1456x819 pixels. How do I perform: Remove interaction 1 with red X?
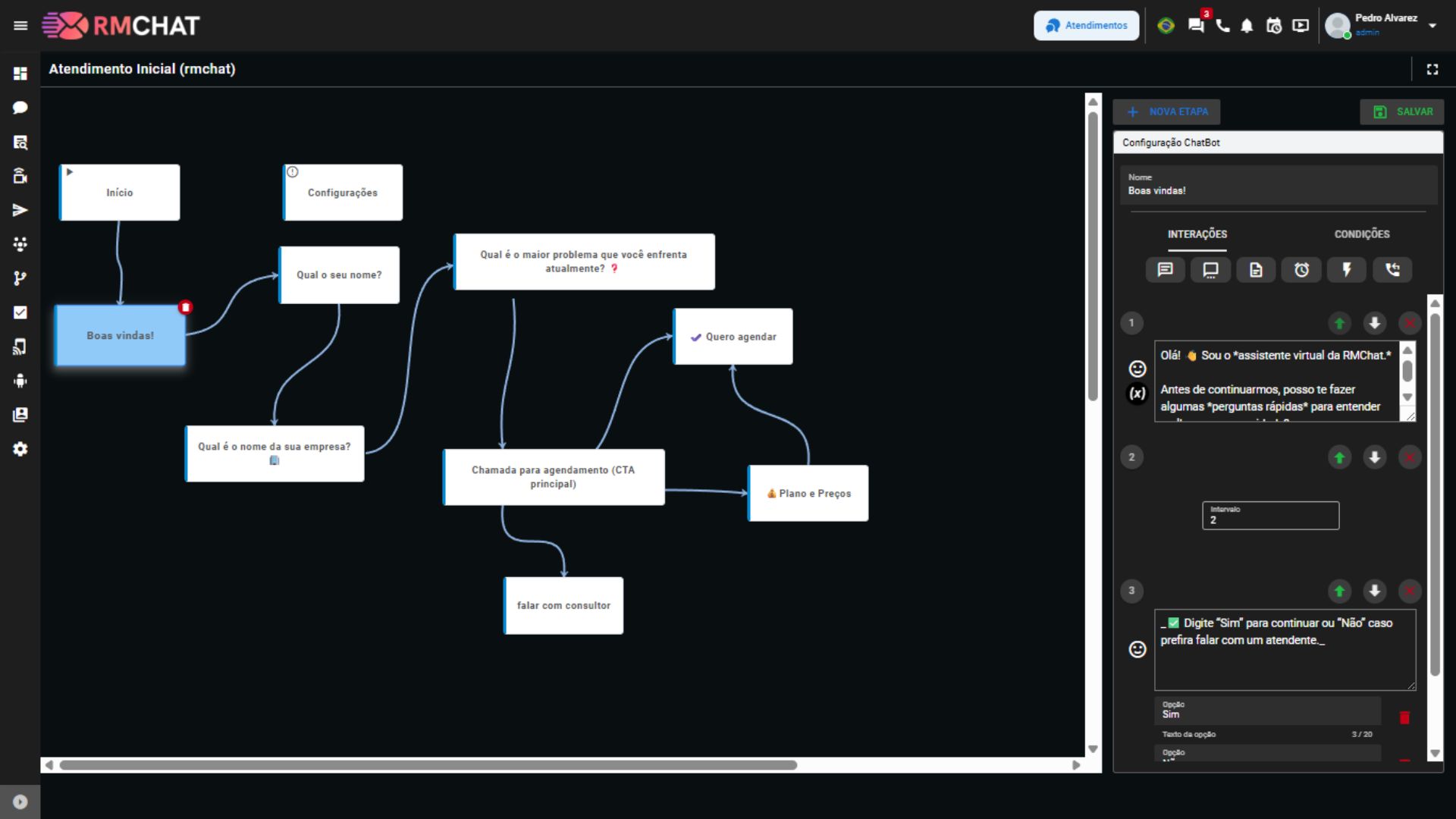(1409, 324)
